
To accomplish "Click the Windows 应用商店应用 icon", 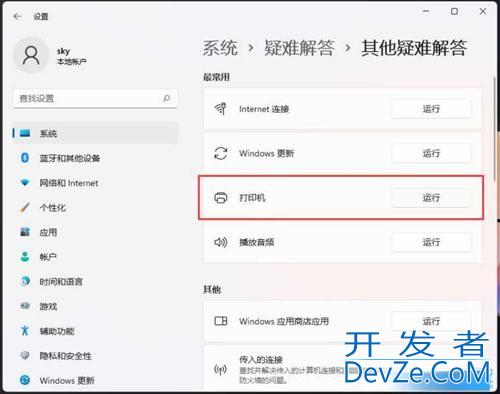I will click(x=221, y=321).
